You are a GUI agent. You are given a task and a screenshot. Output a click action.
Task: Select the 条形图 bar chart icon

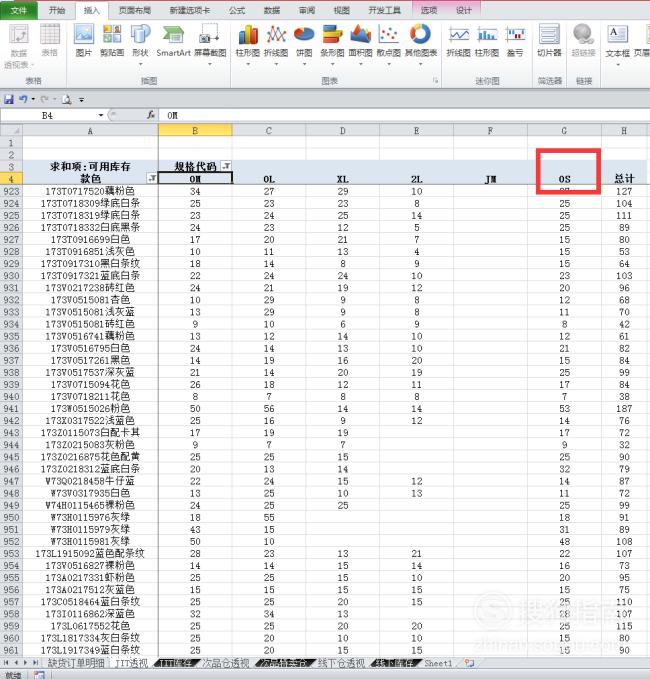pyautogui.click(x=332, y=43)
